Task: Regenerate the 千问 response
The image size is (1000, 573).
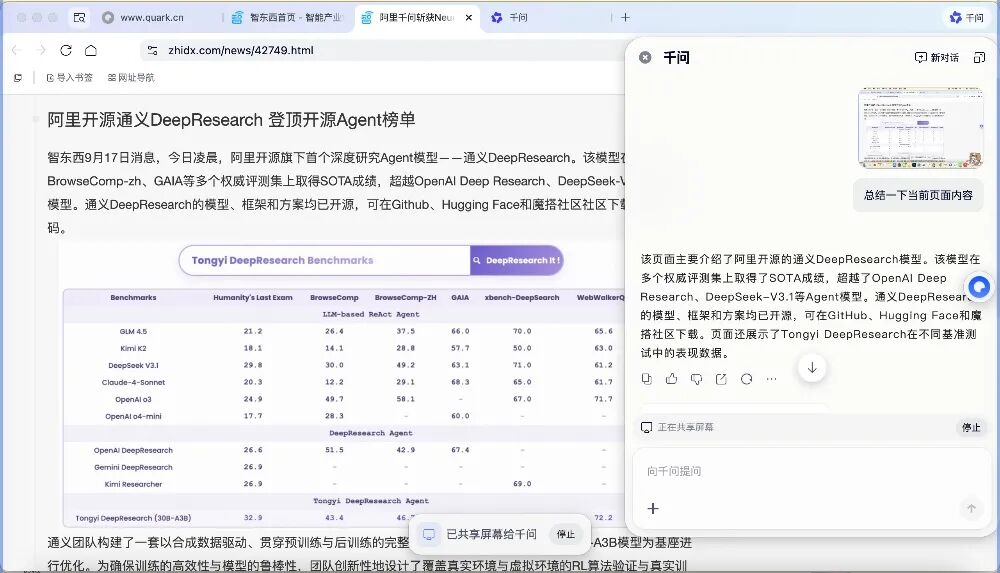Action: tap(746, 379)
